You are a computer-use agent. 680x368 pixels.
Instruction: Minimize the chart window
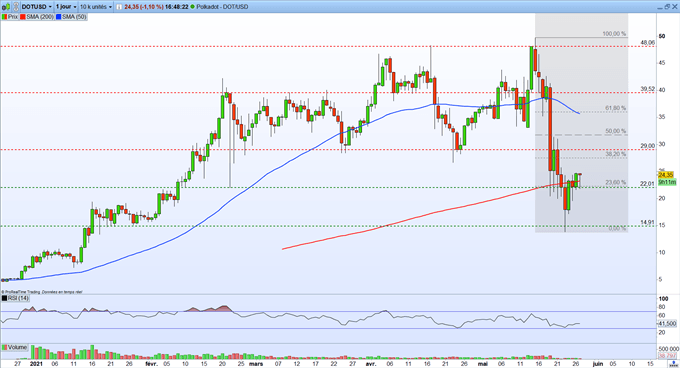coord(660,8)
